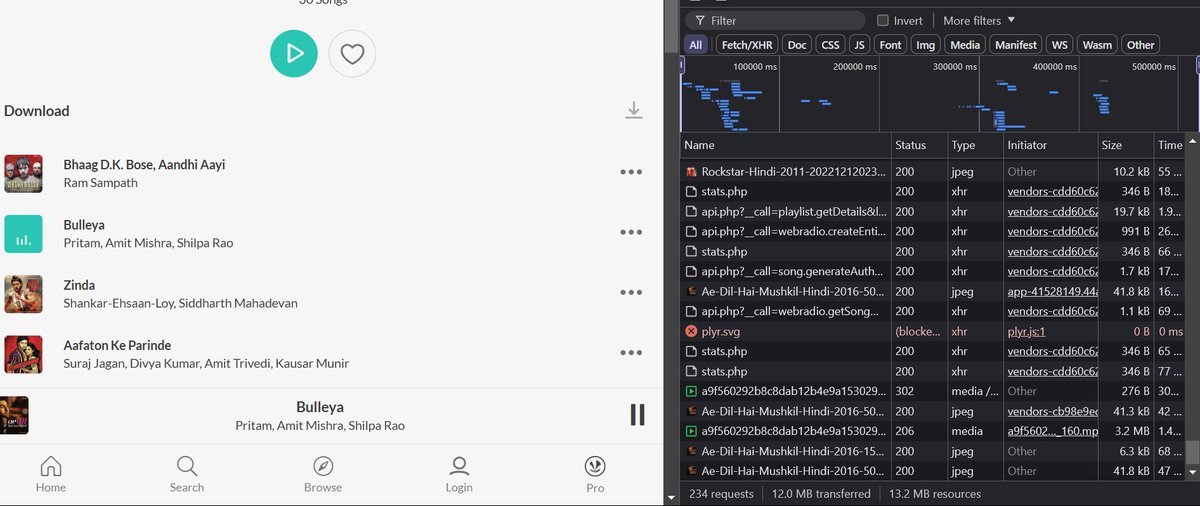Screen dimensions: 1200x506
Task: Open the plyr.js:1 initiator link
Action: (x=1026, y=331)
